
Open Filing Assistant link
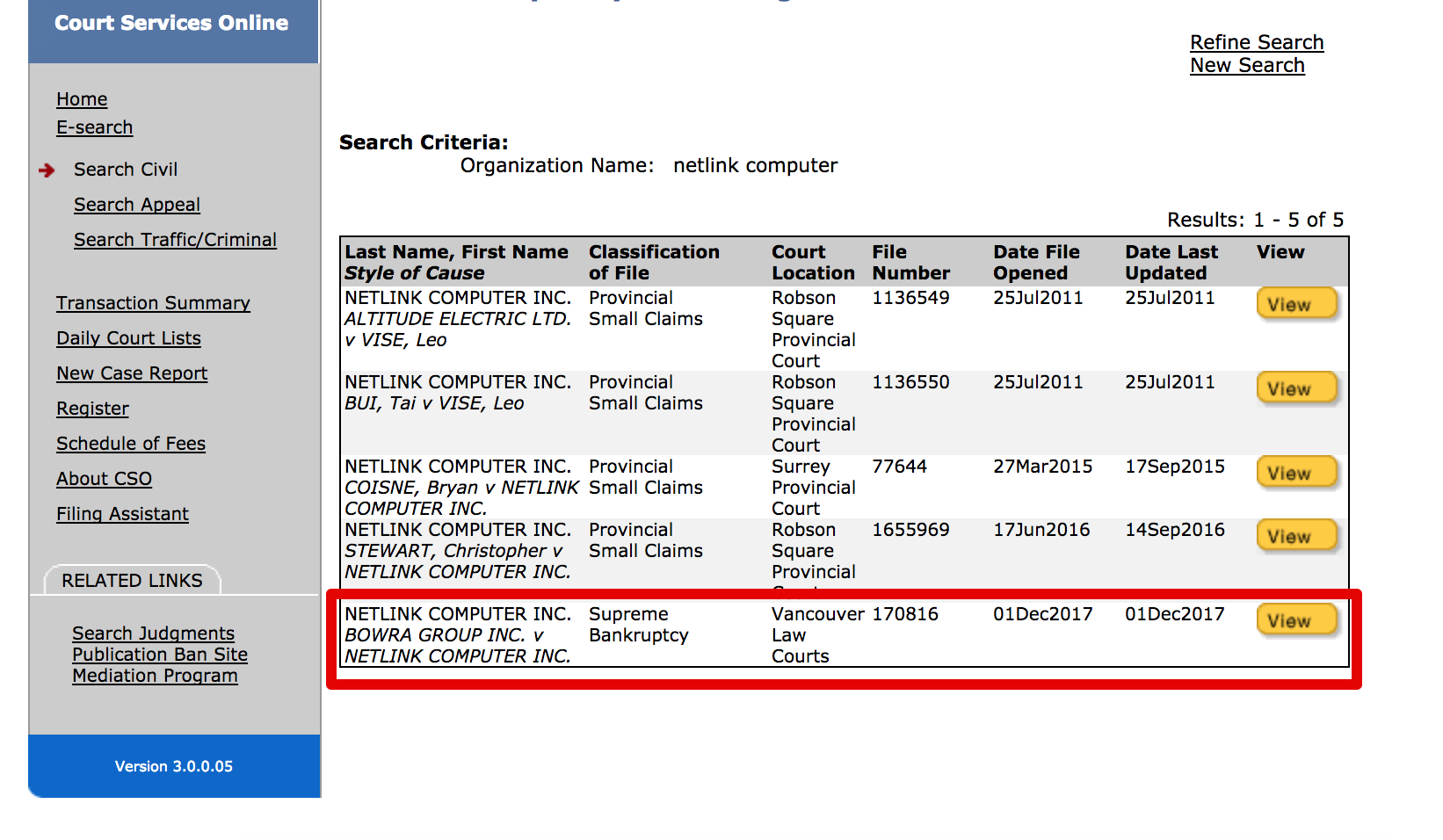point(122,514)
